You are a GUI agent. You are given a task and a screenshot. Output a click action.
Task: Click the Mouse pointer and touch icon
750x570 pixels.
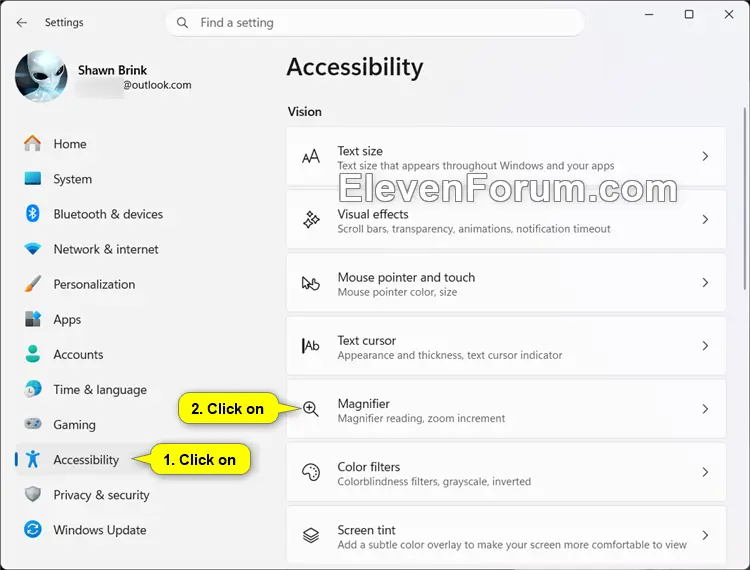pos(311,283)
